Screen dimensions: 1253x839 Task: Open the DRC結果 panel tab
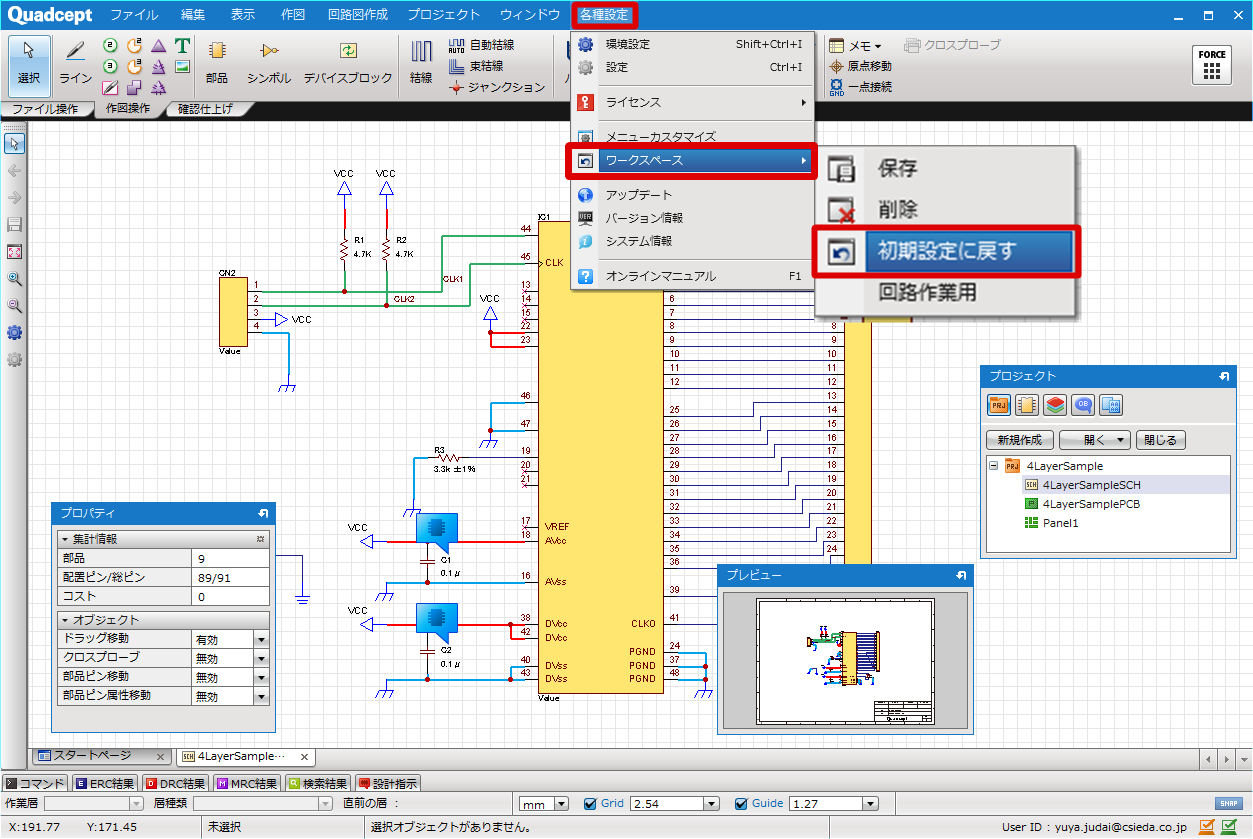click(x=175, y=784)
